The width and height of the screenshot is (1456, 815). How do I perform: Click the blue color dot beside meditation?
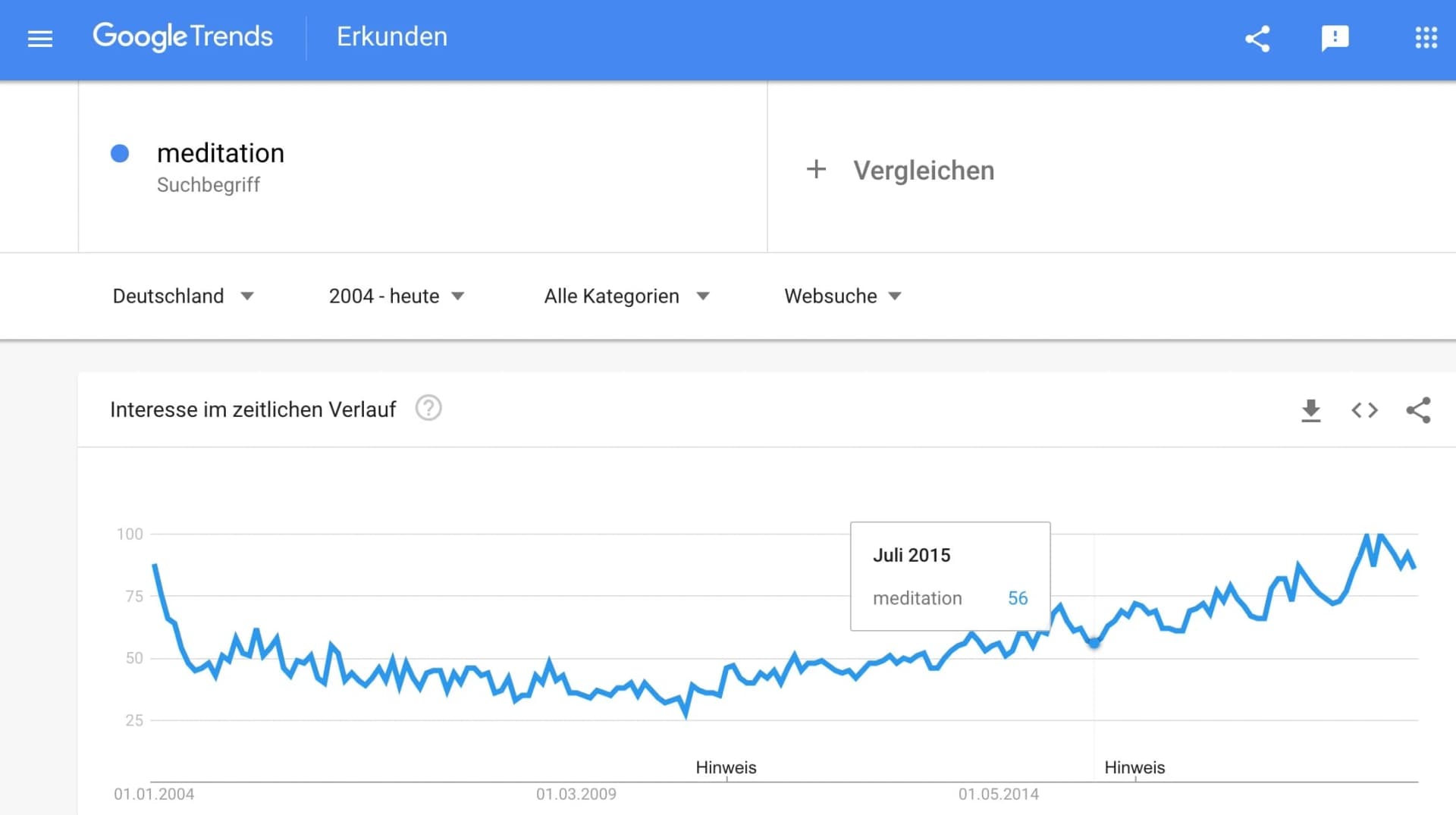pyautogui.click(x=120, y=153)
